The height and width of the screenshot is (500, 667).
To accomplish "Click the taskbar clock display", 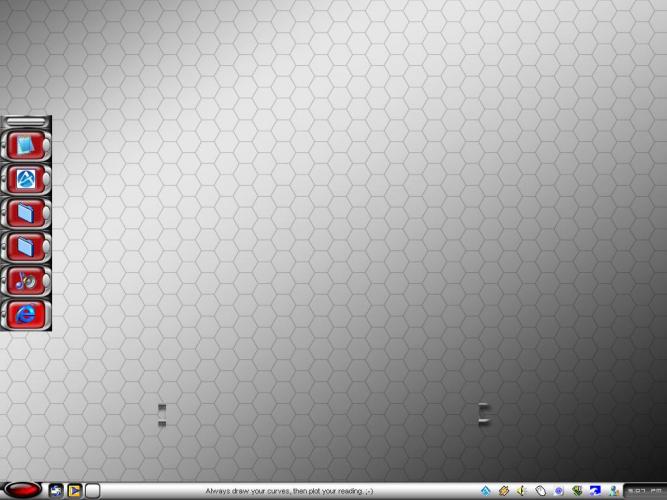I will pyautogui.click(x=644, y=491).
